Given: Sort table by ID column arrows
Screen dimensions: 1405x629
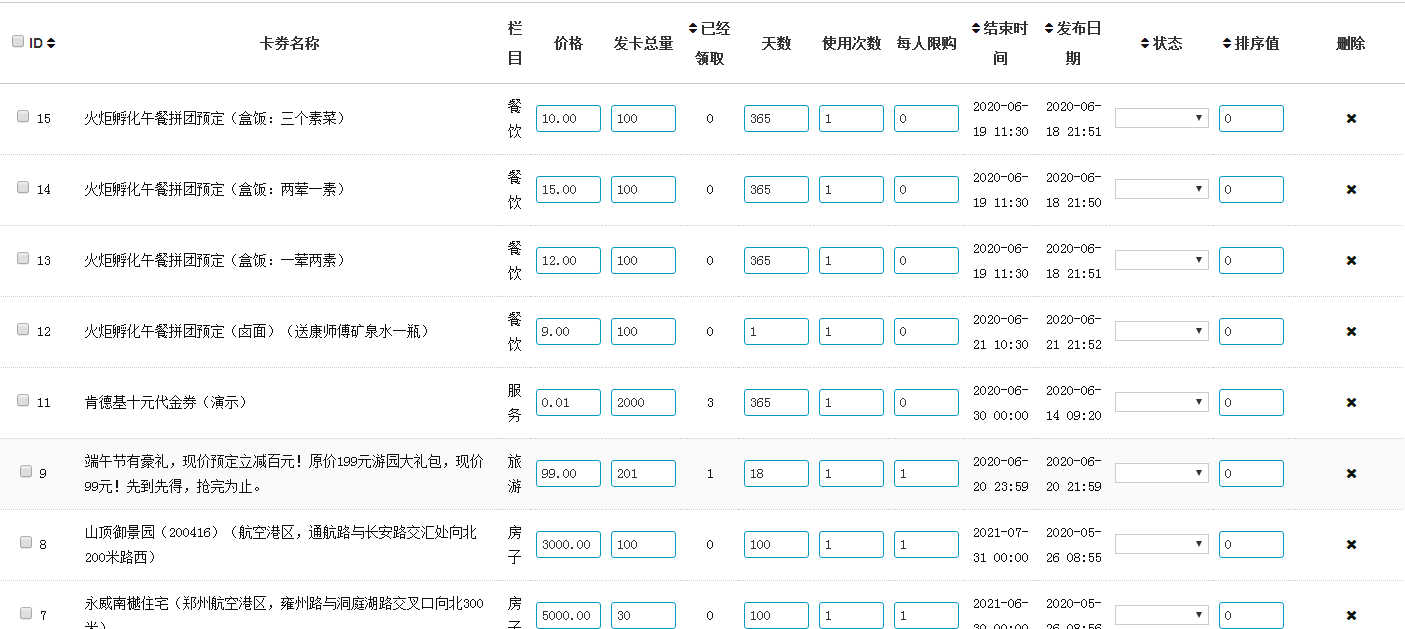Looking at the screenshot, I should [50, 43].
